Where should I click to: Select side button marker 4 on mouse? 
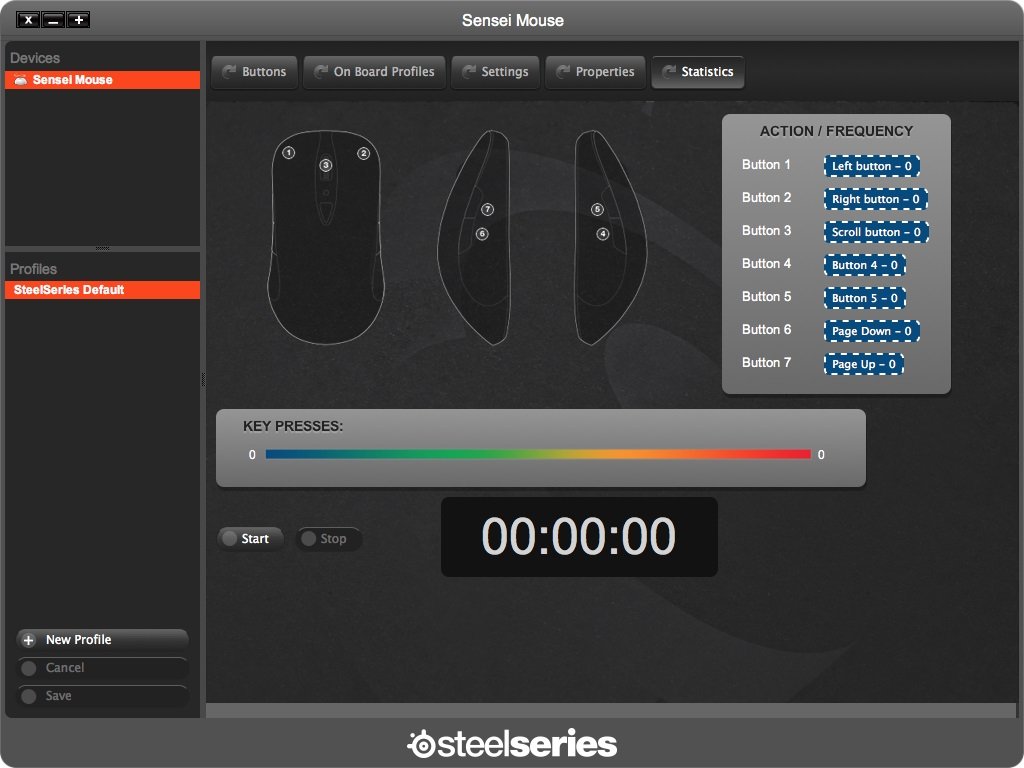pos(603,234)
